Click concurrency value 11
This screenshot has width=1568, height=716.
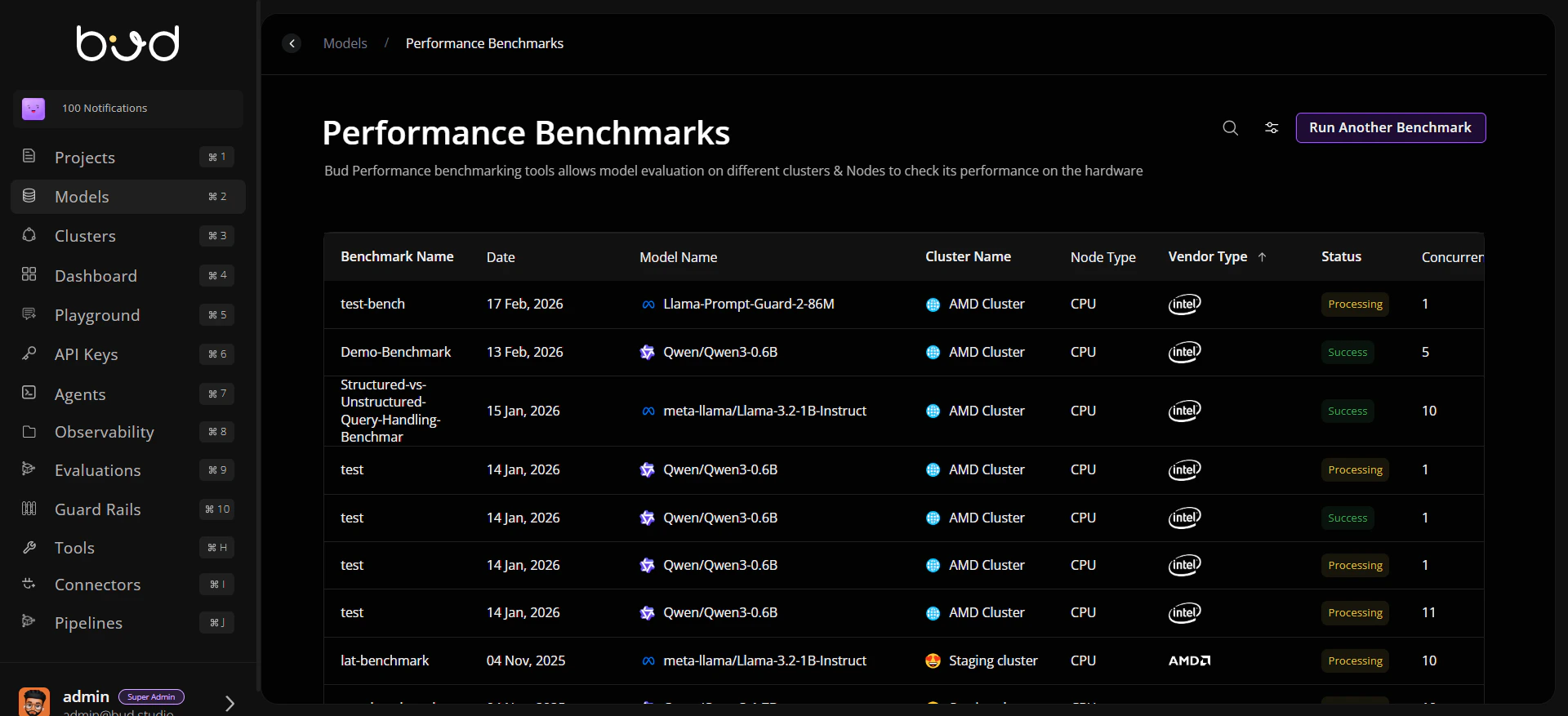[x=1428, y=612]
